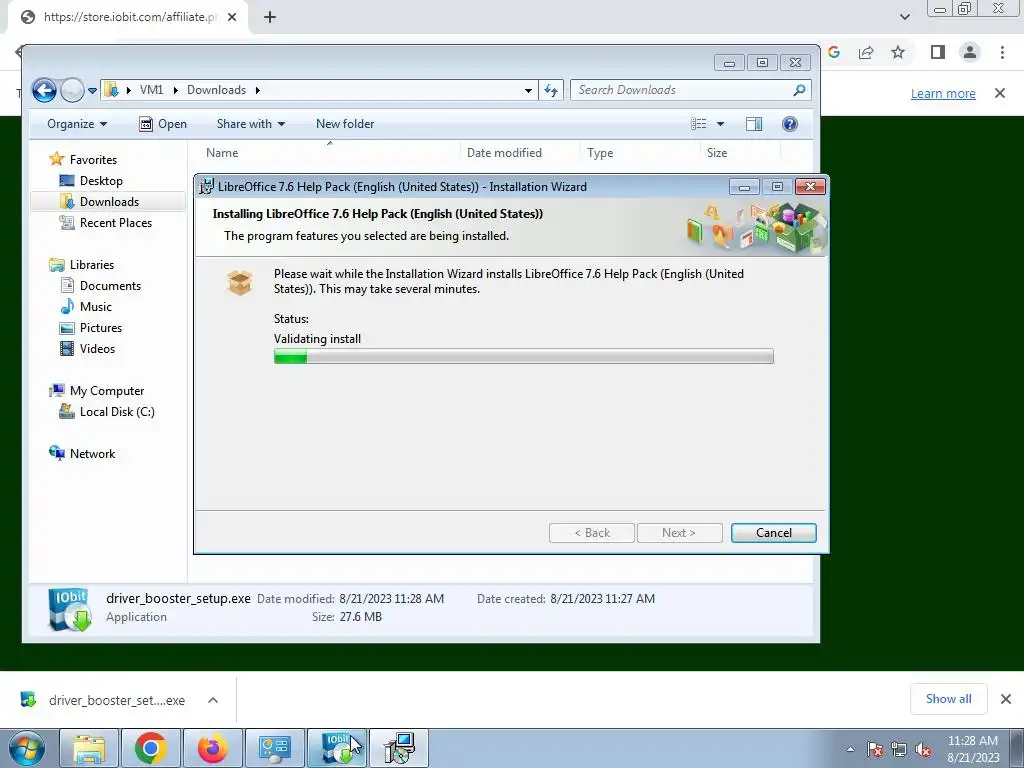
Task: Sort by Type column header
Action: point(600,153)
